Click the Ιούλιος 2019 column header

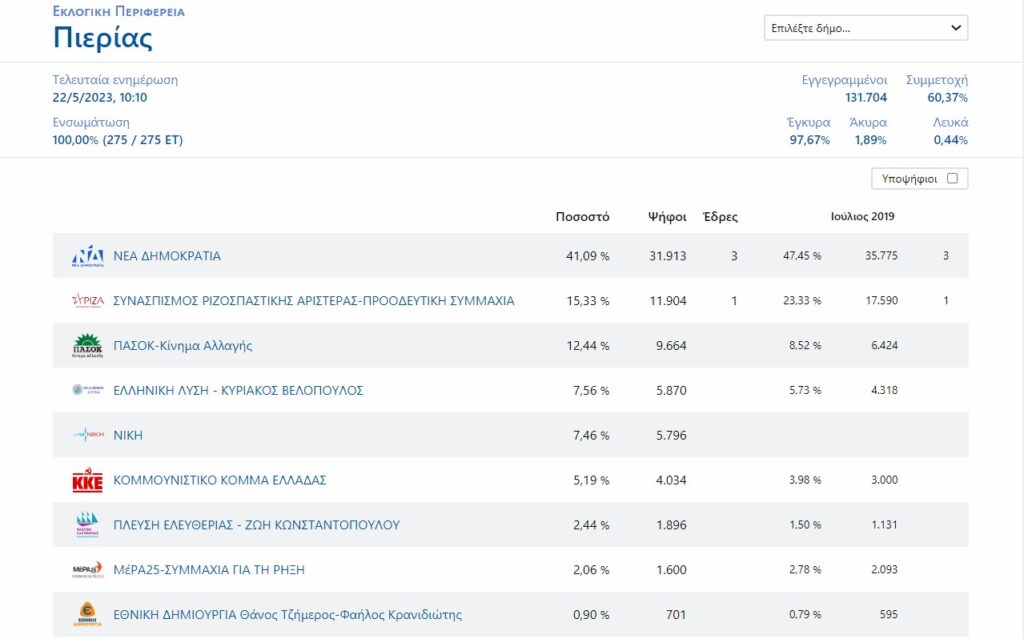[862, 217]
